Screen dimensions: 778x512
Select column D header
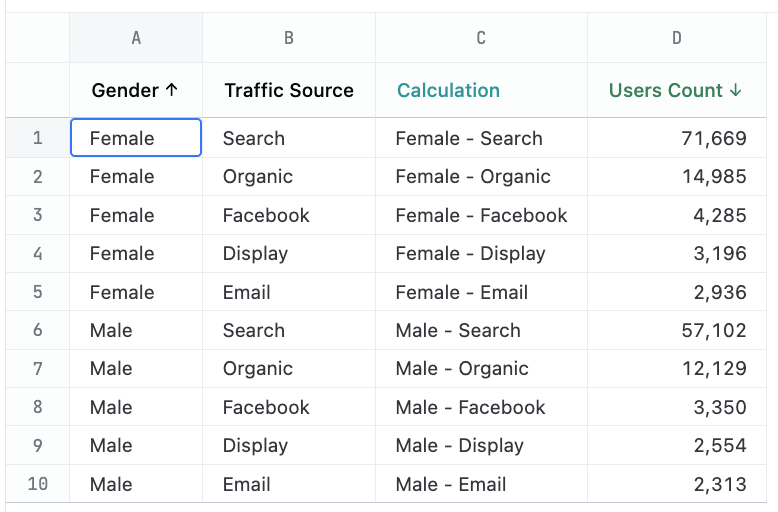click(677, 38)
